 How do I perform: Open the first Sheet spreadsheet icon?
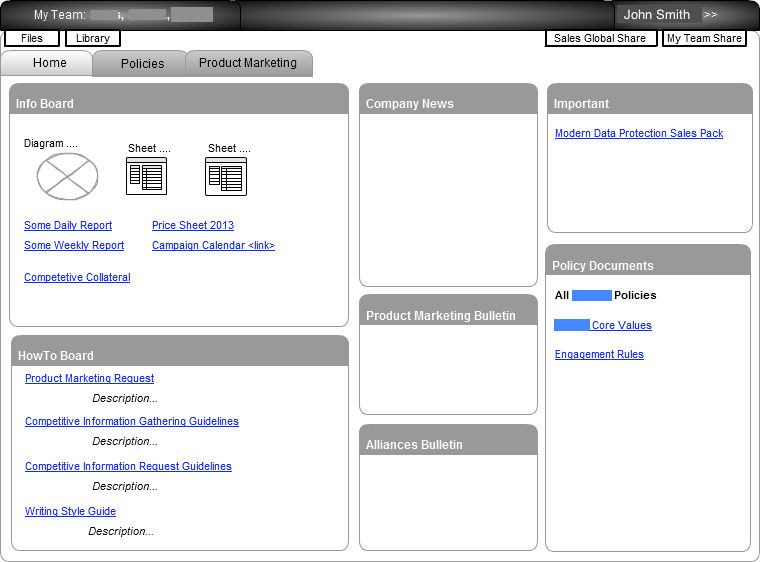point(146,177)
